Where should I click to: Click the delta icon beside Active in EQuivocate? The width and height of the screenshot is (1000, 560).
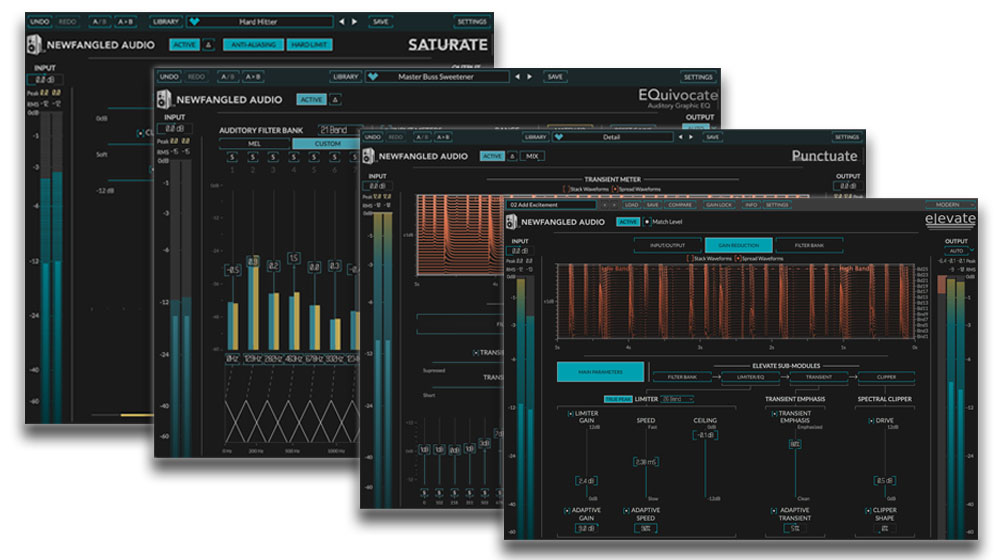pyautogui.click(x=335, y=99)
